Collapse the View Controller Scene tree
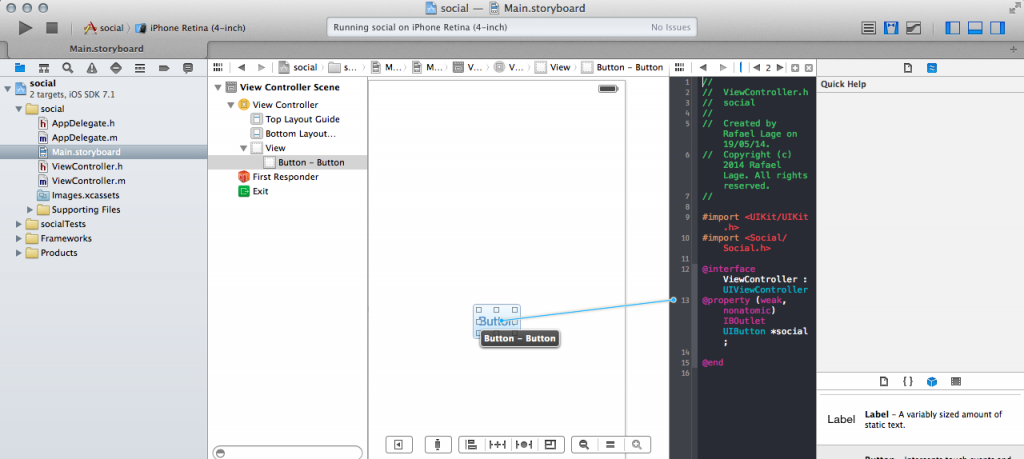Image resolution: width=1024 pixels, height=459 pixels. click(x=218, y=88)
